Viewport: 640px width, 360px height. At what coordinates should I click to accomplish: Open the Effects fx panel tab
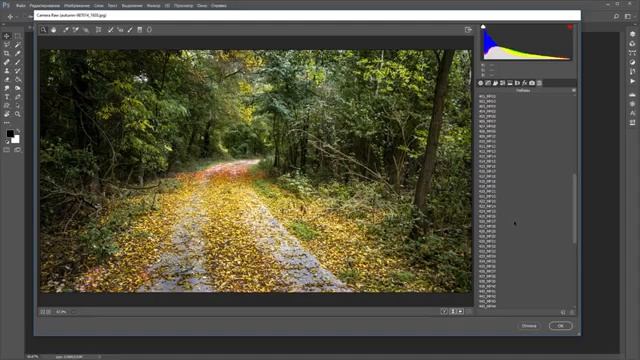[524, 83]
